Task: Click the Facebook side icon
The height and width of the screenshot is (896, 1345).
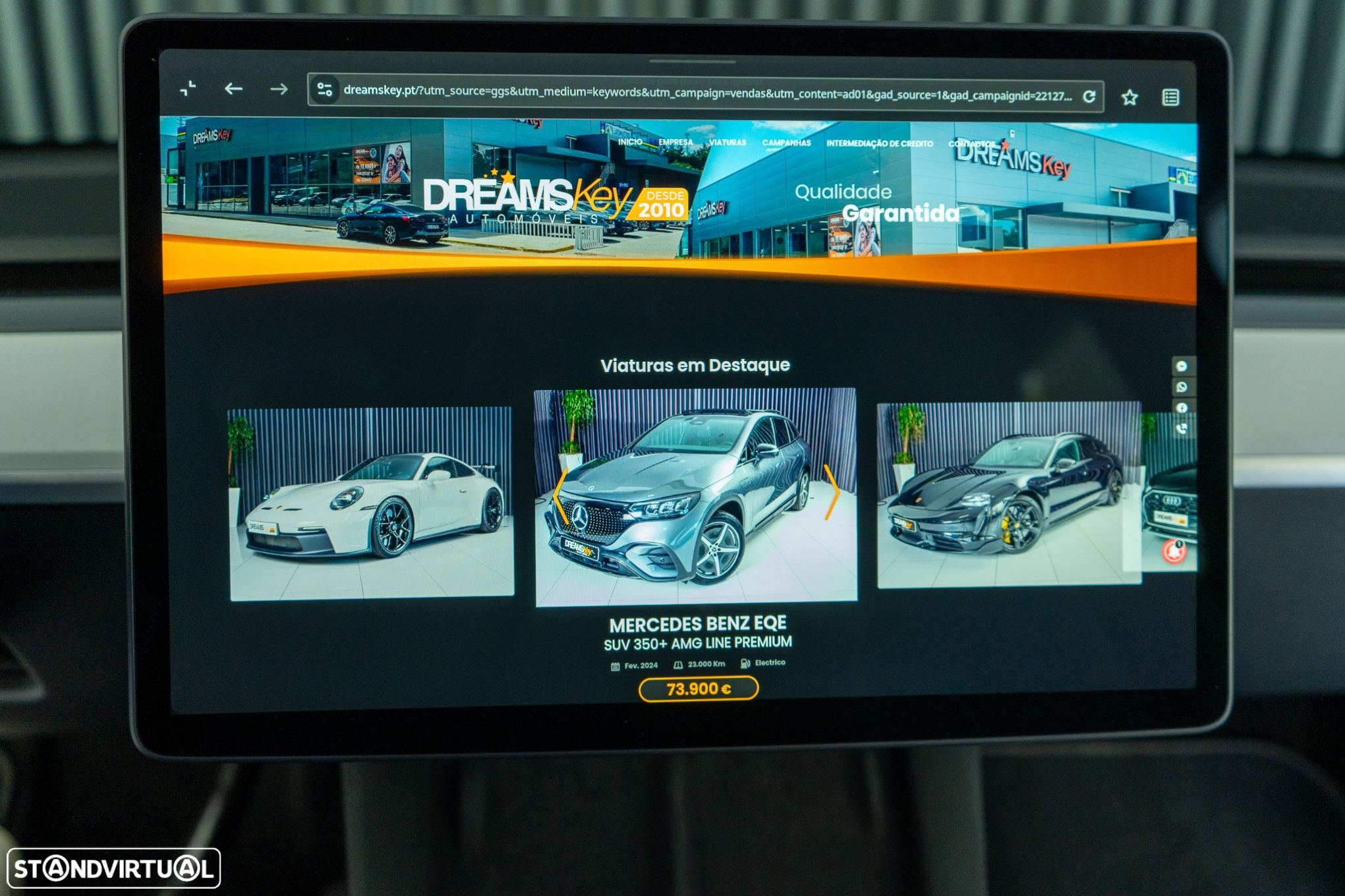Action: 1182,408
